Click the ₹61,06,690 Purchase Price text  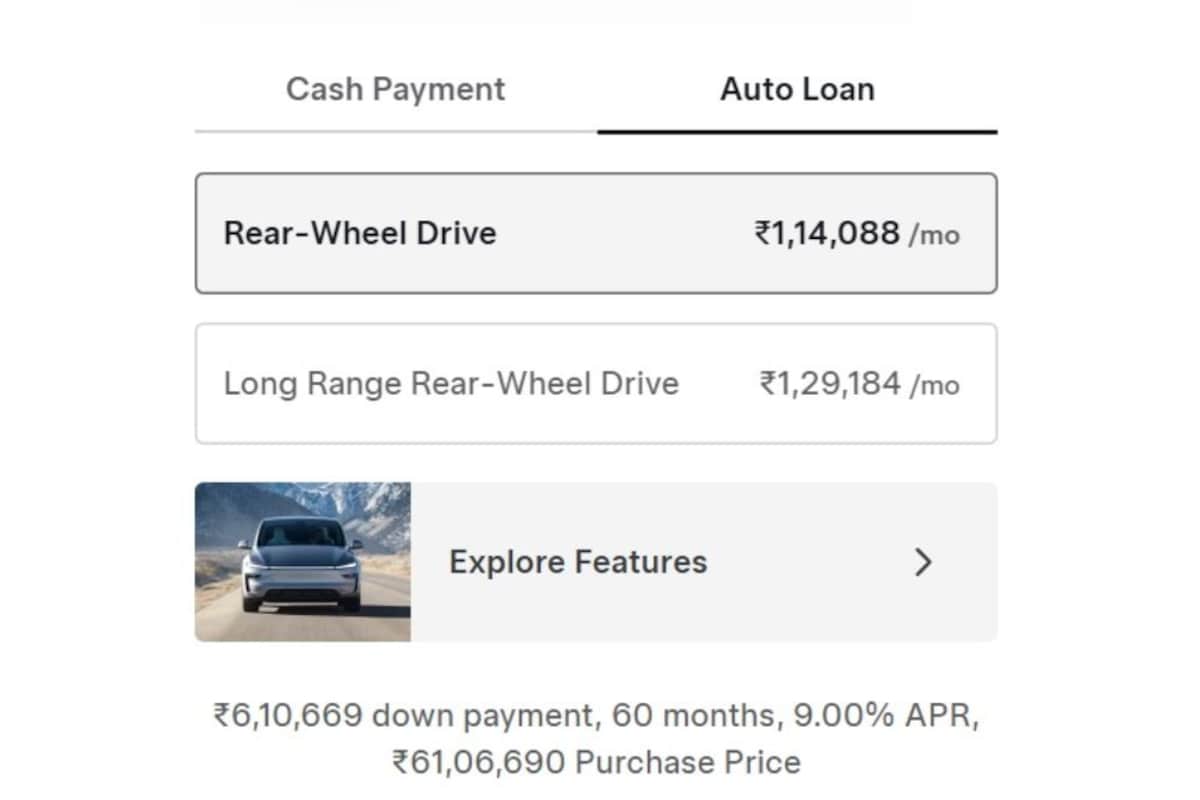coord(596,763)
